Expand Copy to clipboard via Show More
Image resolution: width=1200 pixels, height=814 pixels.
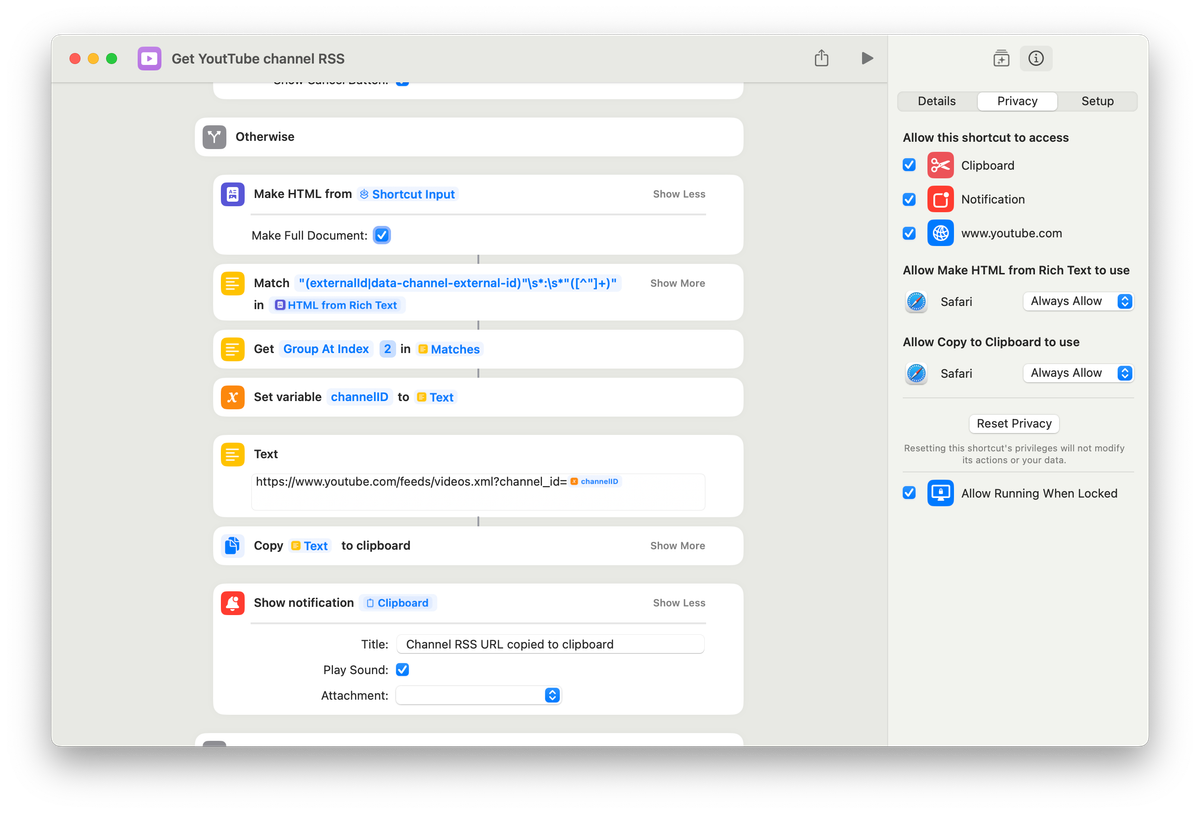click(677, 545)
